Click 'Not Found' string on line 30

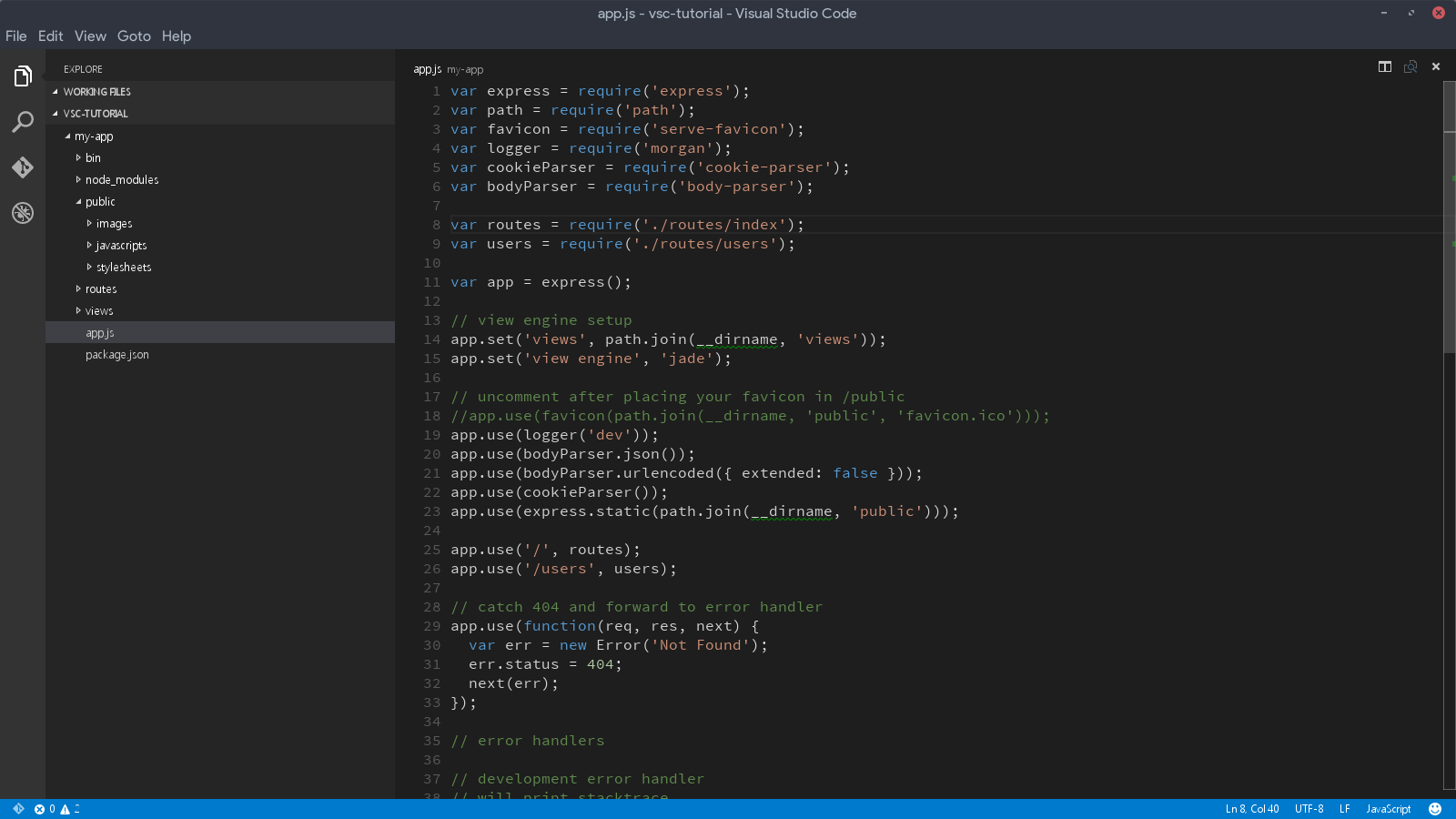coord(701,645)
